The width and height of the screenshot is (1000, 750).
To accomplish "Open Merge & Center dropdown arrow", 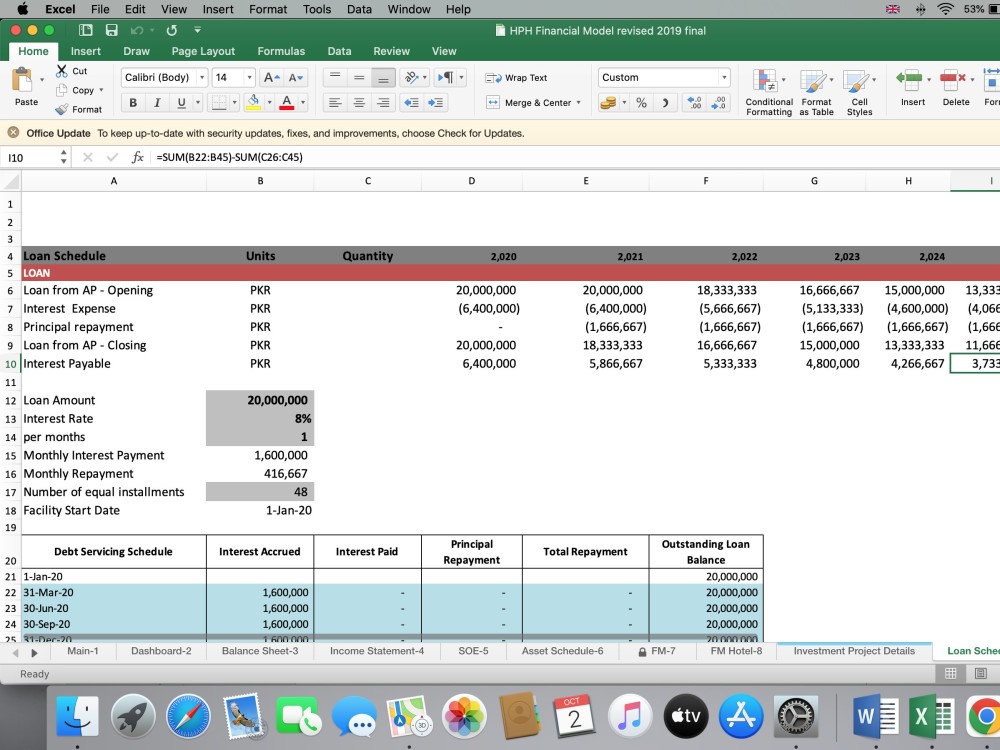I will tap(578, 103).
